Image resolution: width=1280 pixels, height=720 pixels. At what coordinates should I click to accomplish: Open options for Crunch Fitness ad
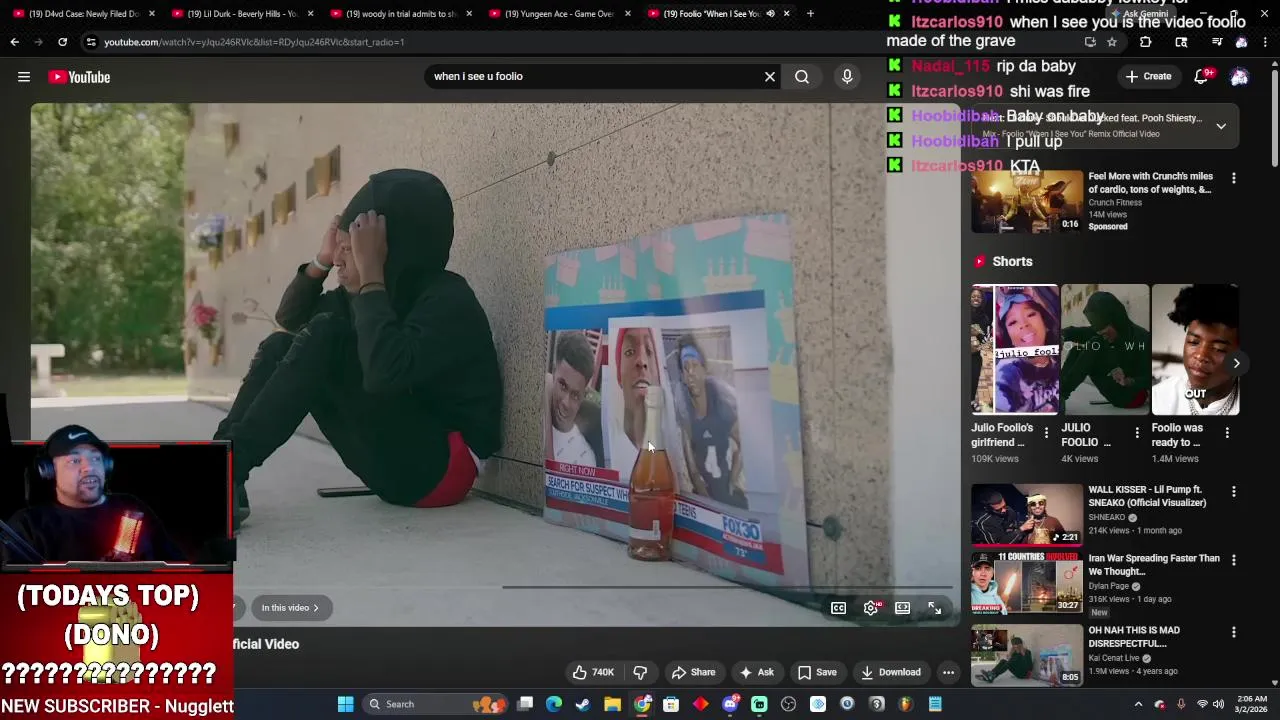pos(1233,178)
